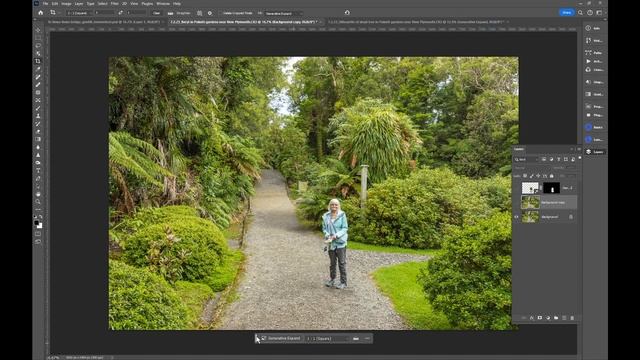Viewport: 640px width, 360px height.
Task: Toggle lock all for layer
Action: point(551,176)
